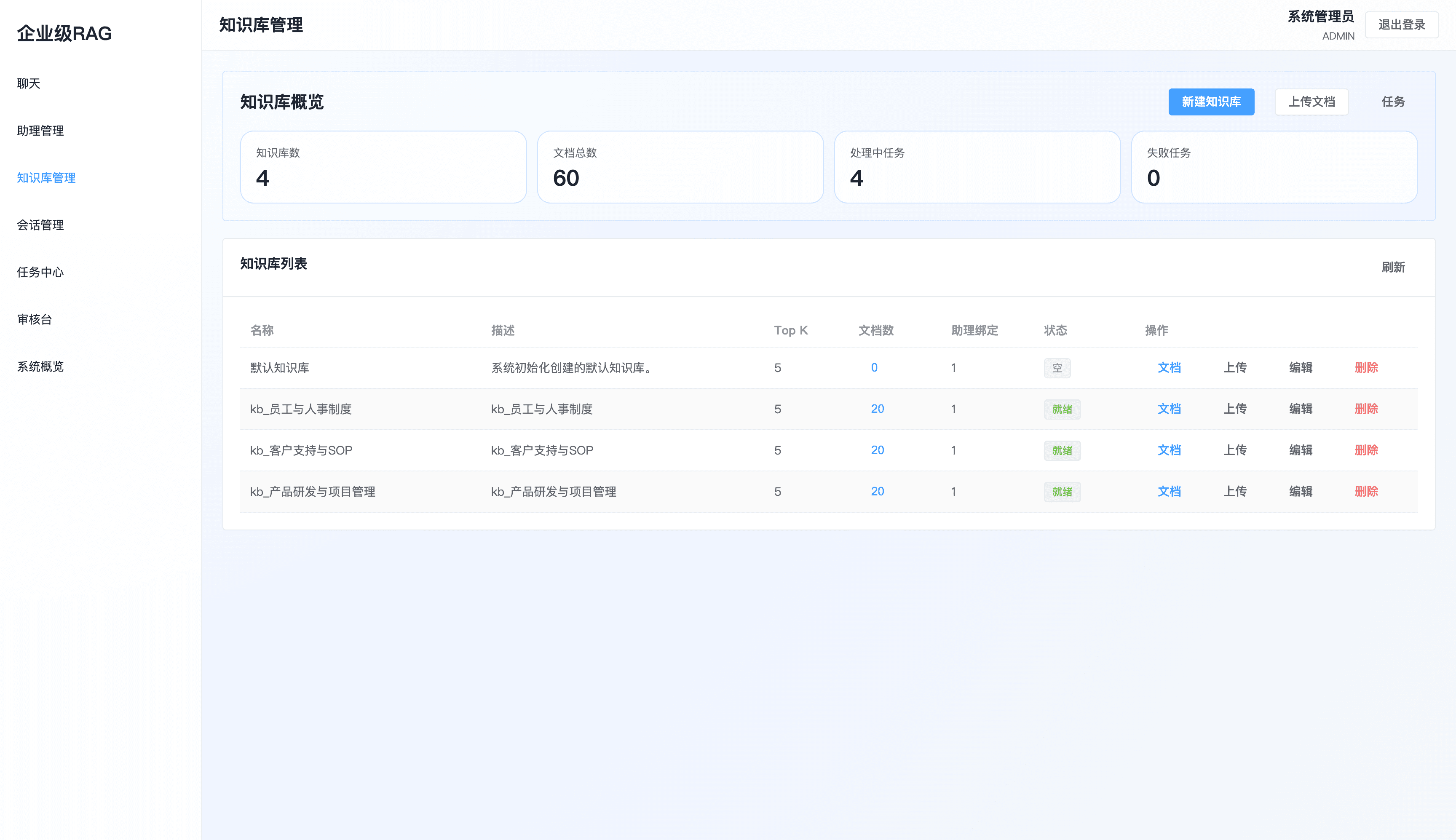Select 知识库管理 in the sidebar
The width and height of the screenshot is (1456, 840).
pyautogui.click(x=46, y=178)
